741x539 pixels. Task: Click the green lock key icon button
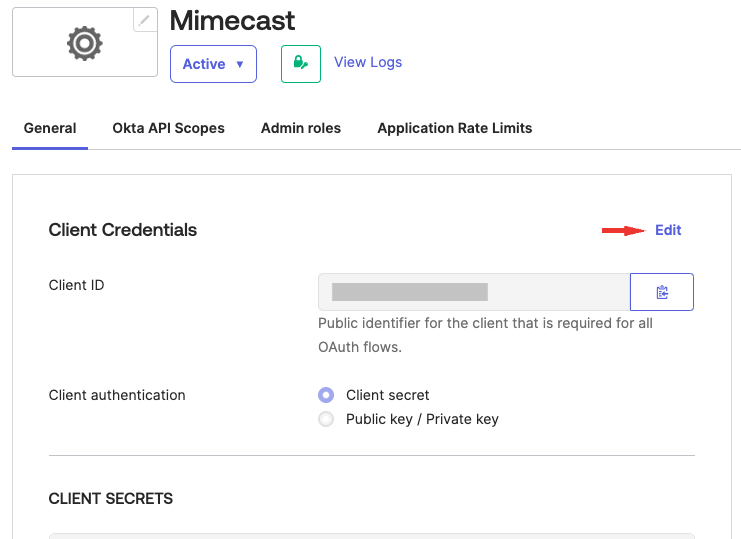point(301,64)
